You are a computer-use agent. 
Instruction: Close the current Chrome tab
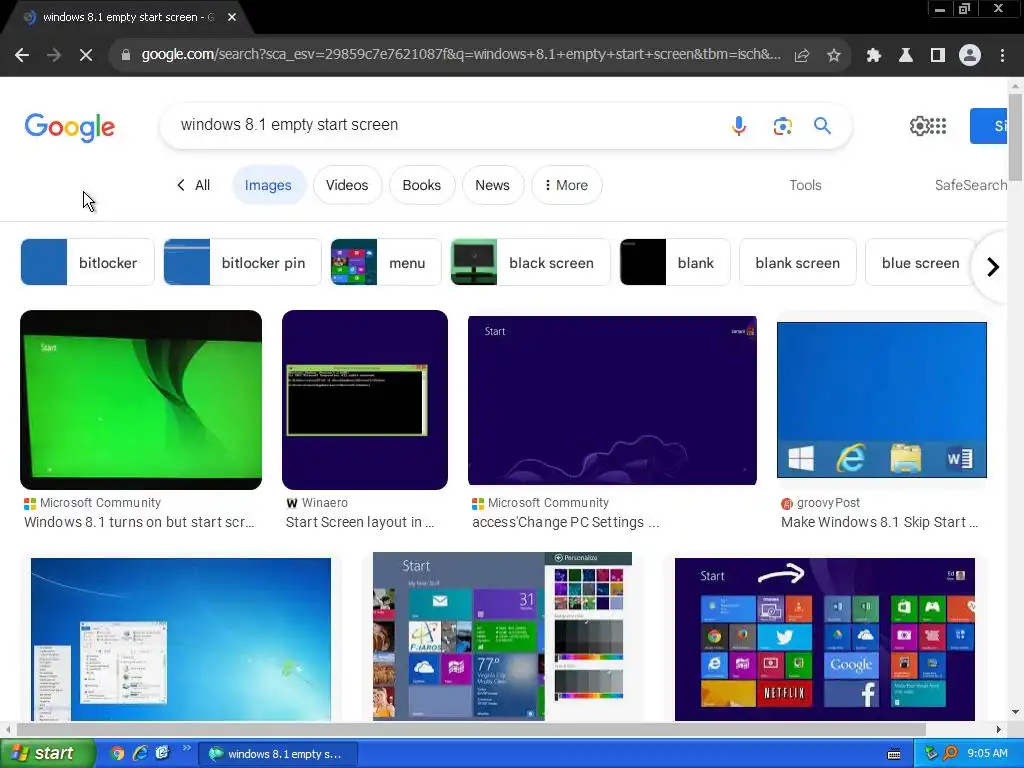click(232, 18)
